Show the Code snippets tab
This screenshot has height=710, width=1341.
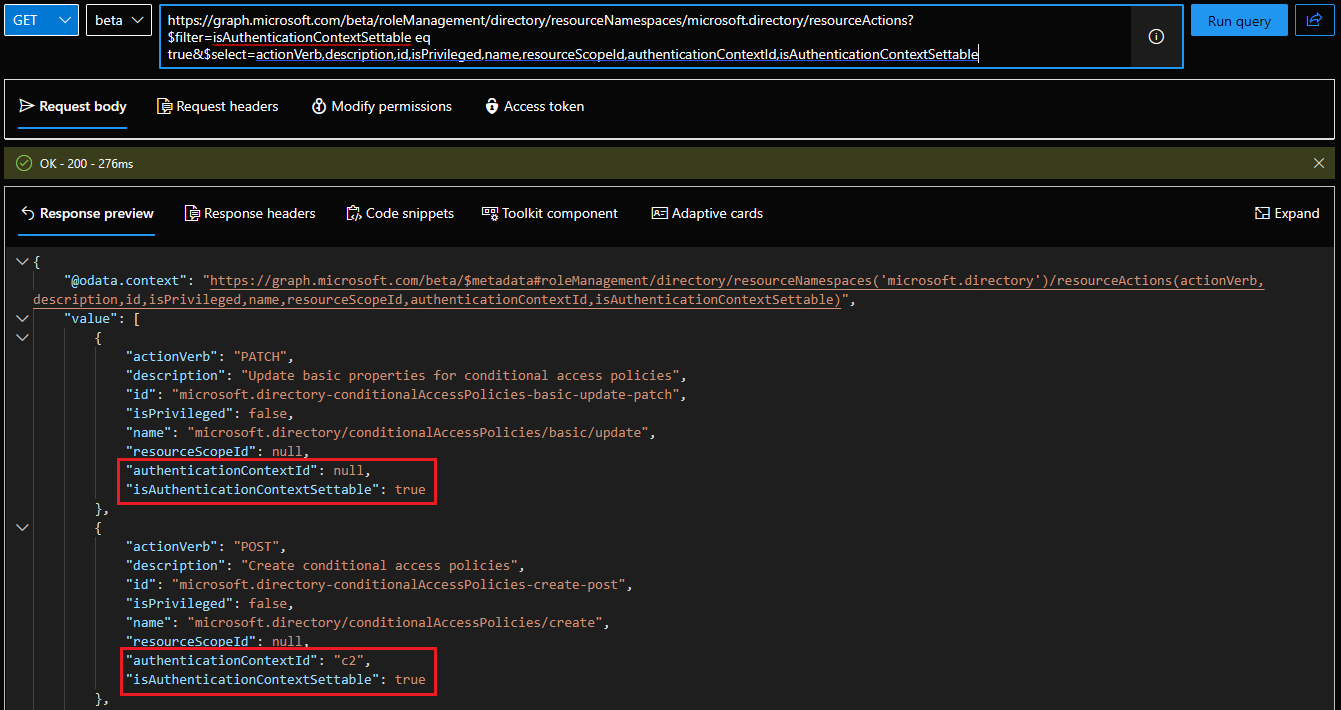point(399,213)
